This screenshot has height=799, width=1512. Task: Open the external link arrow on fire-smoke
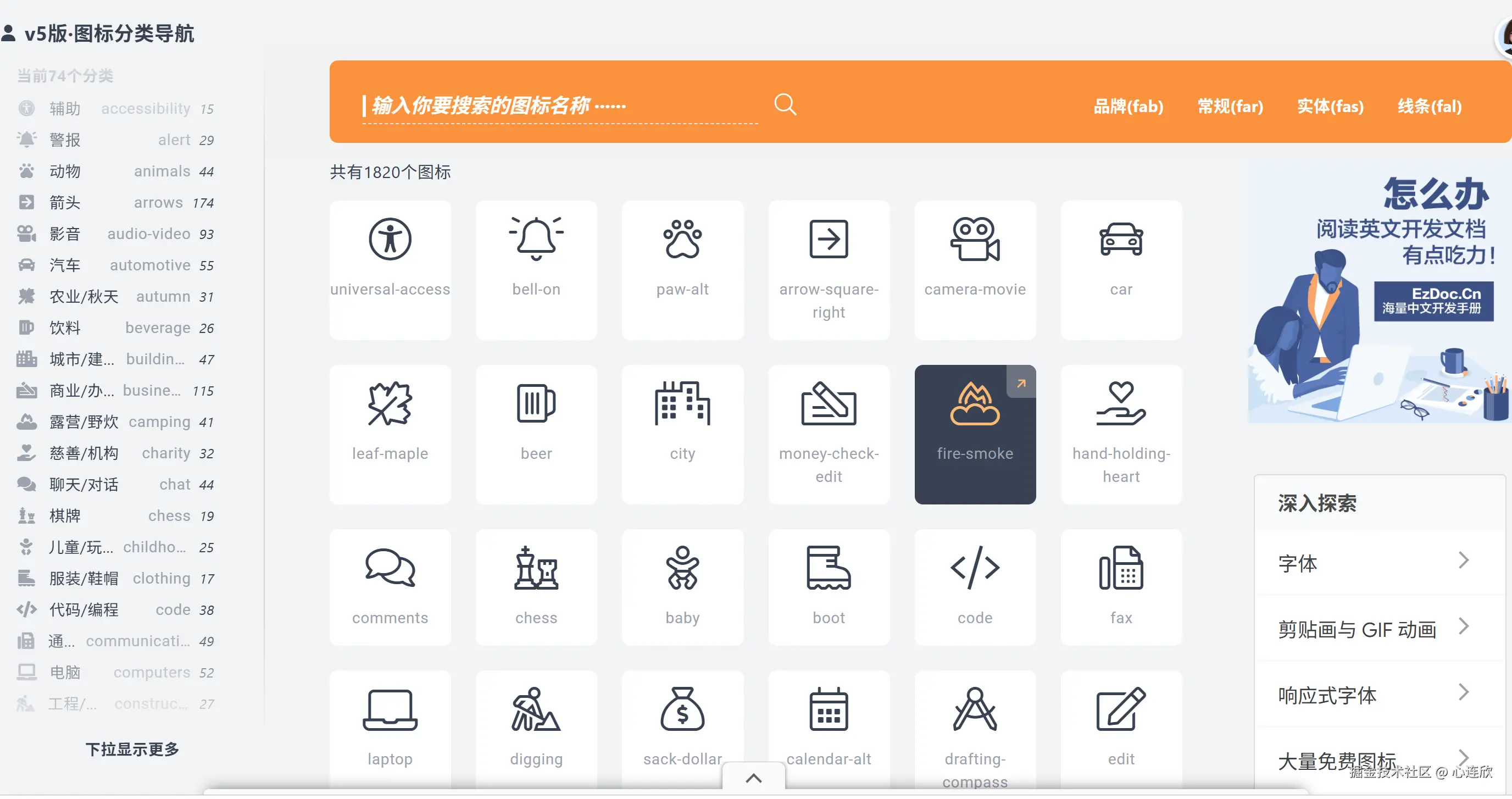tap(1021, 384)
